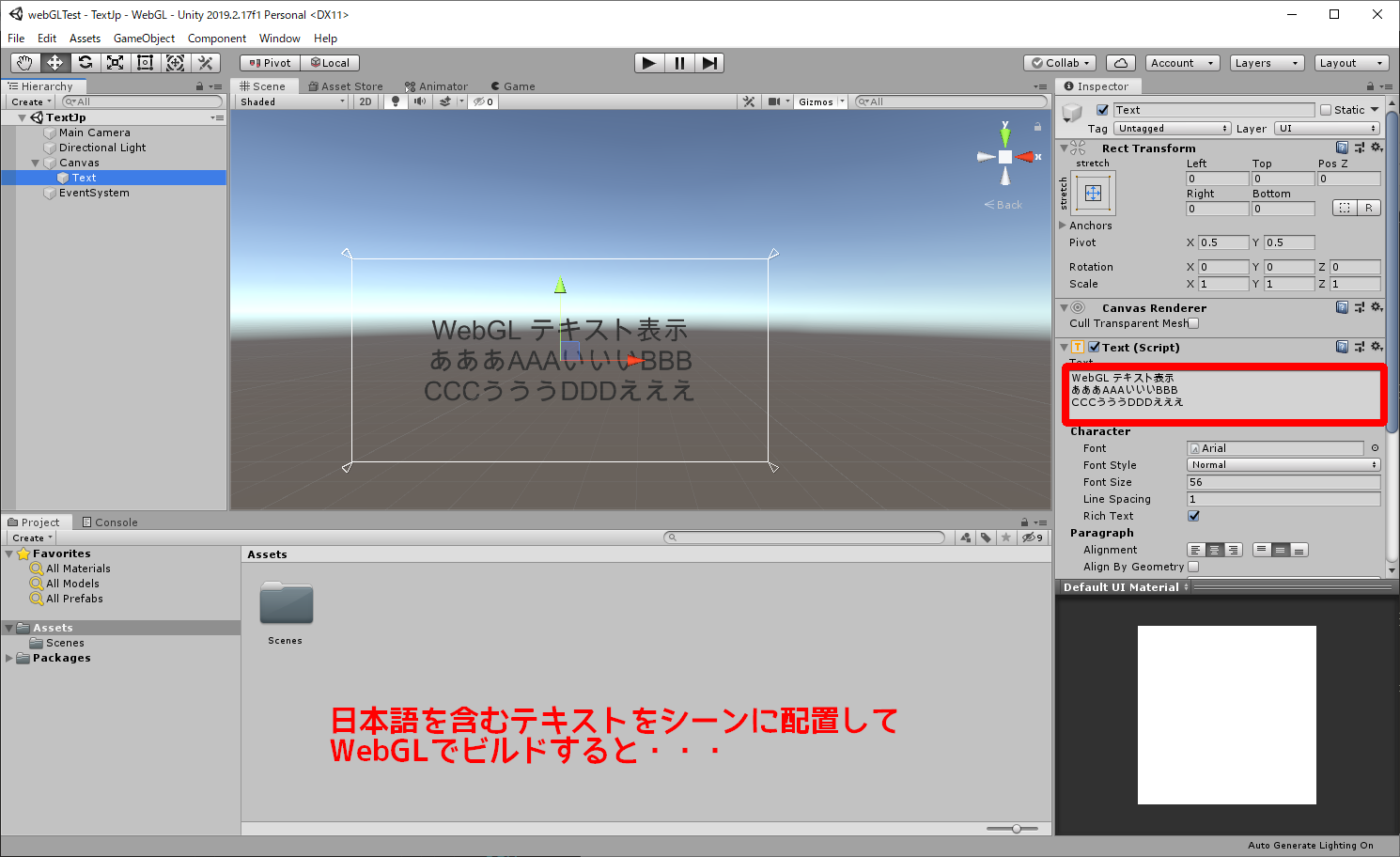
Task: Toggle Cull Transparent Mesh checkbox
Action: [x=1193, y=323]
